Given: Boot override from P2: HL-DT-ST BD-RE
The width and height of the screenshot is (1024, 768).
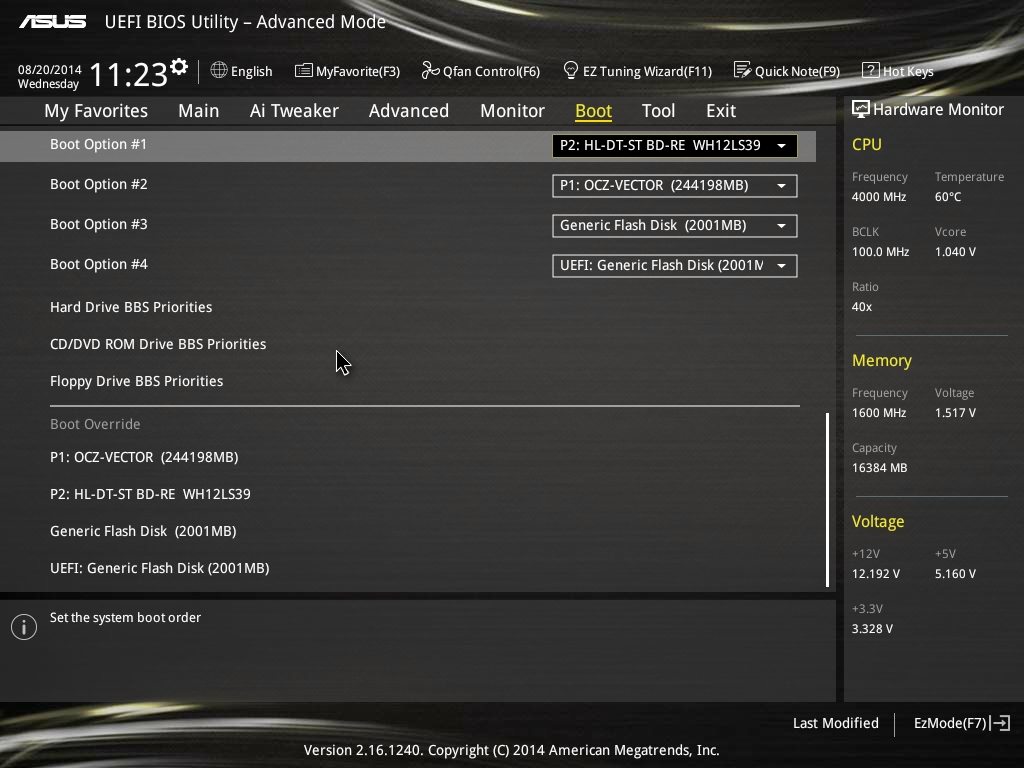Looking at the screenshot, I should (150, 494).
